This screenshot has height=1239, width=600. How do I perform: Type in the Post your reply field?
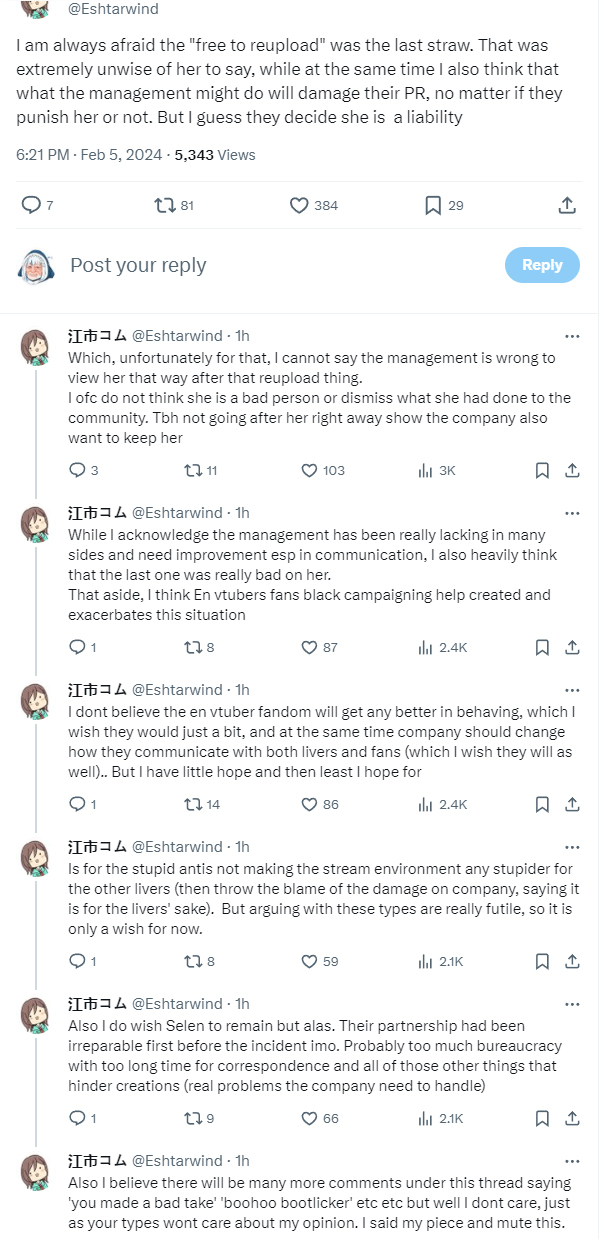pos(250,265)
